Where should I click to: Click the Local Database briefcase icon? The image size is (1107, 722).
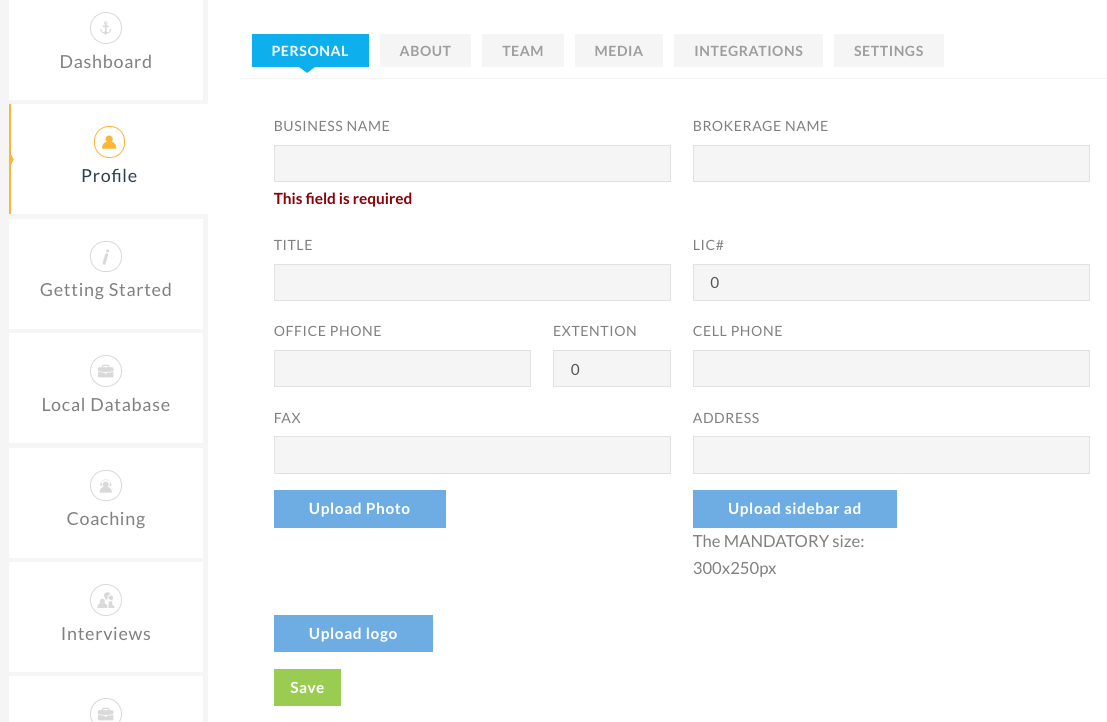click(106, 371)
